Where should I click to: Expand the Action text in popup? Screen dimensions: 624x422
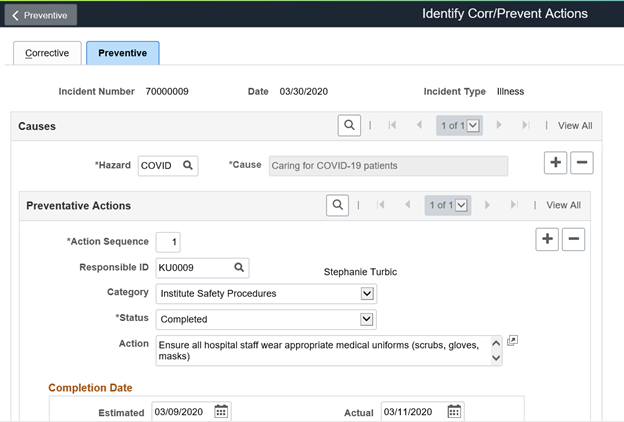pyautogui.click(x=512, y=341)
